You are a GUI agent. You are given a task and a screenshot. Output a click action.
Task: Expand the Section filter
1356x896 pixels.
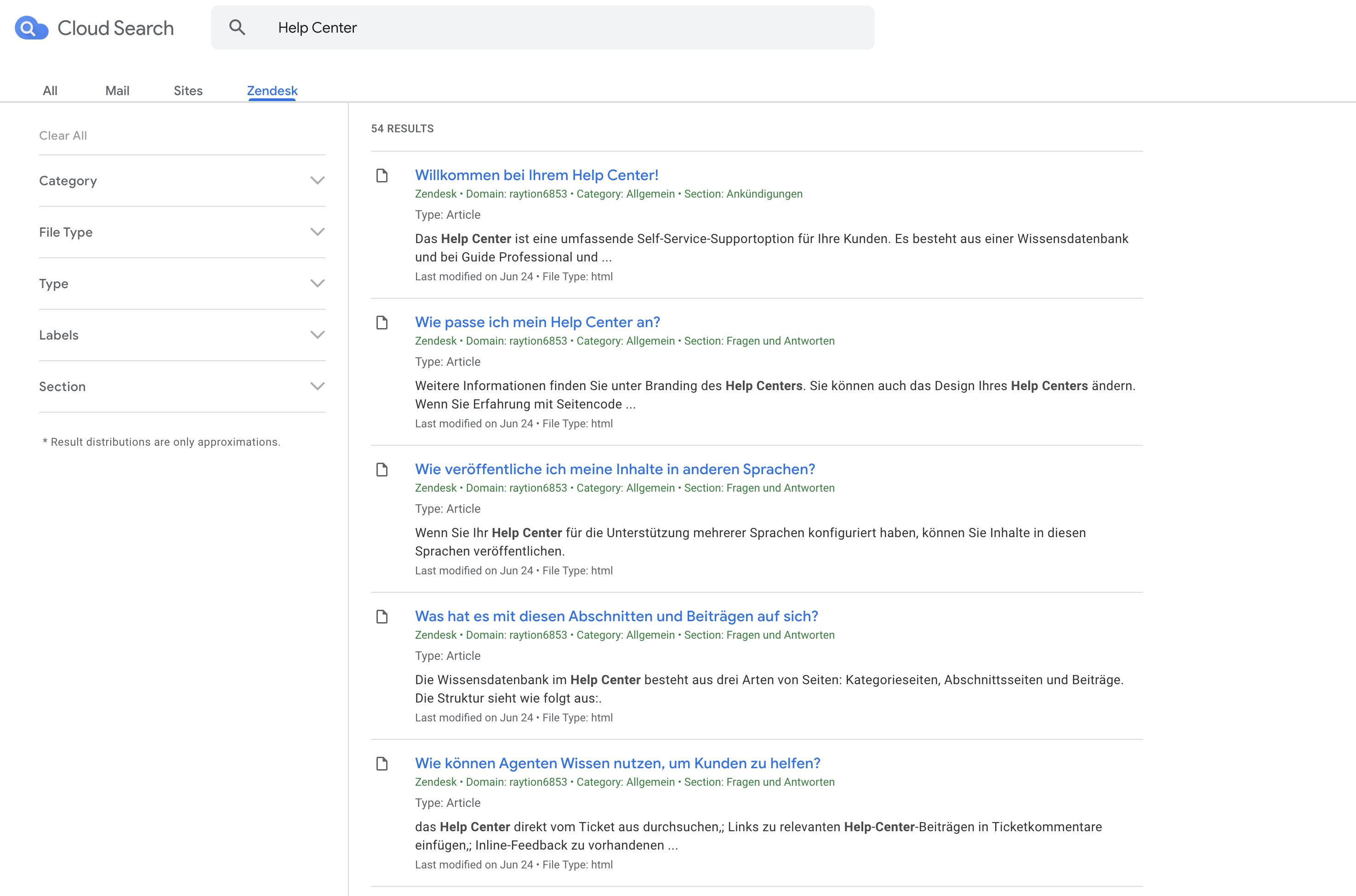click(x=318, y=386)
